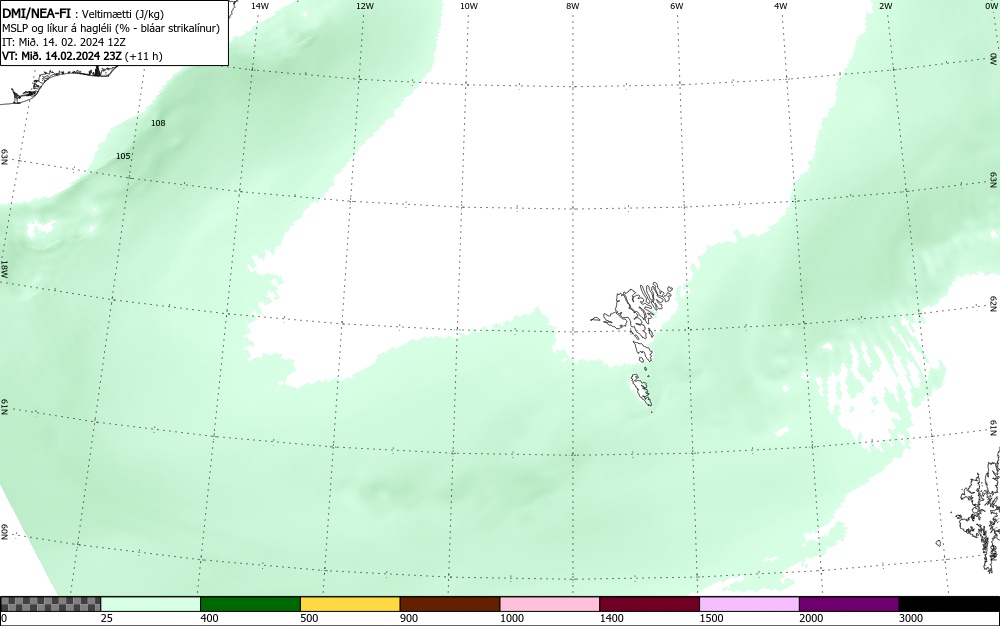
Task: Click the 12W longitude label
Action: point(365,6)
